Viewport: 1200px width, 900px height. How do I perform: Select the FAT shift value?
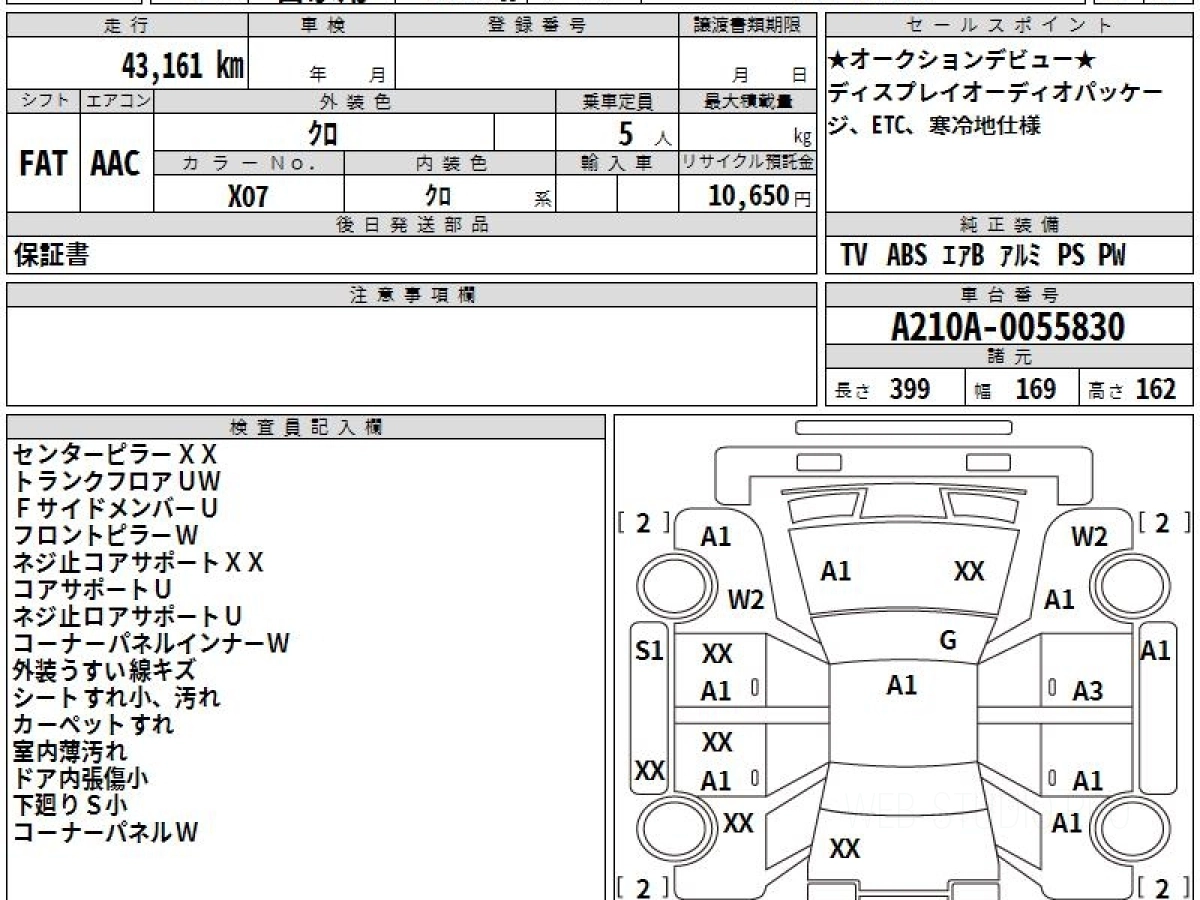pyautogui.click(x=43, y=163)
